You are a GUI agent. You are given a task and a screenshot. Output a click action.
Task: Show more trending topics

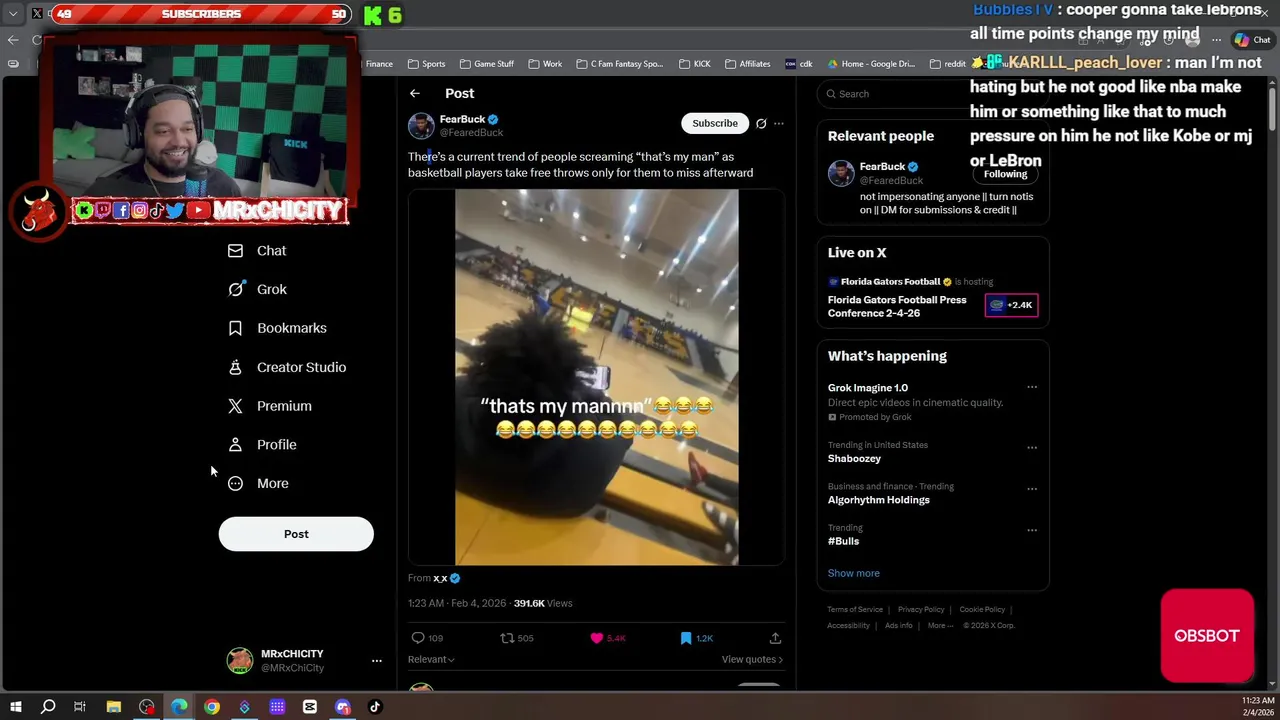853,573
